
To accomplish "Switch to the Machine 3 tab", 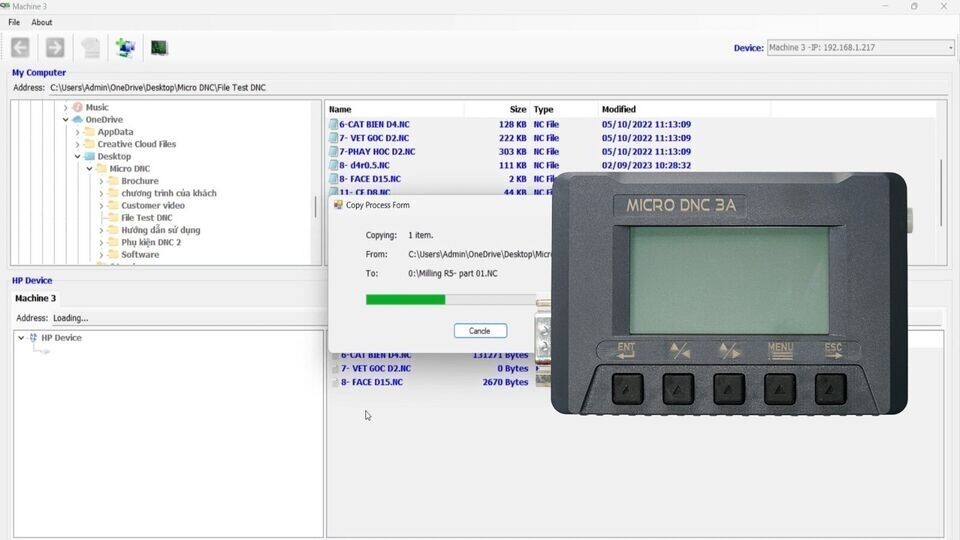I will [36, 298].
